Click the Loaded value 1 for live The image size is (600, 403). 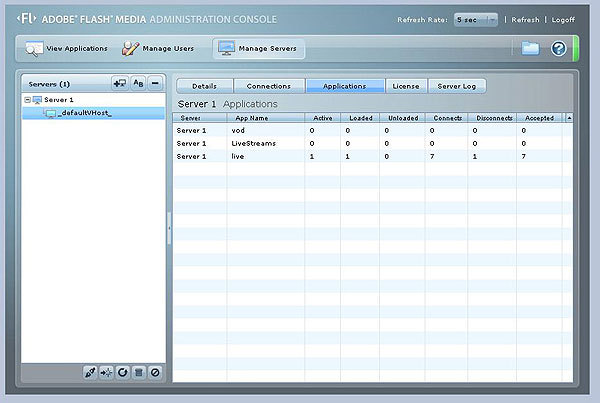[347, 157]
